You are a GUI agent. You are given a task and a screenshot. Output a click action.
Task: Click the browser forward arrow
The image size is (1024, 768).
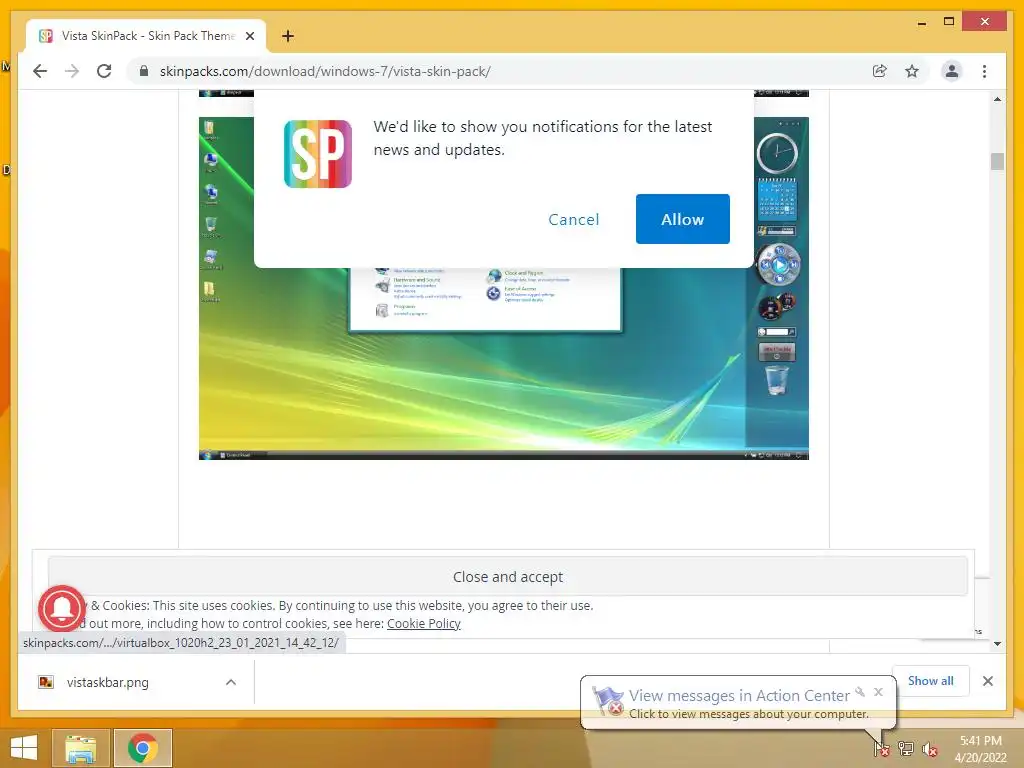click(x=72, y=71)
